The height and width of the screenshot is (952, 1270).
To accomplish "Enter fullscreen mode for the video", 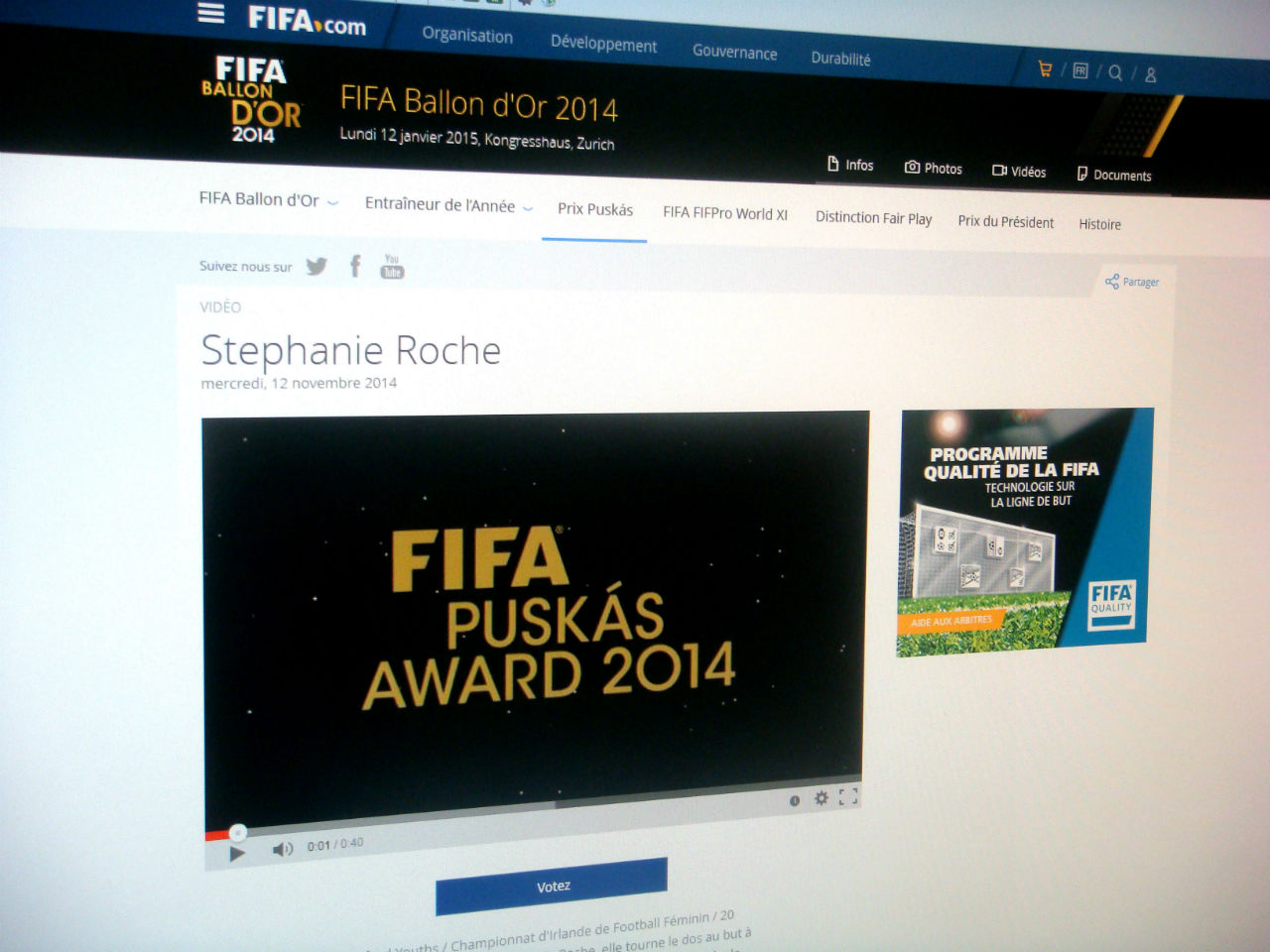I will click(847, 796).
